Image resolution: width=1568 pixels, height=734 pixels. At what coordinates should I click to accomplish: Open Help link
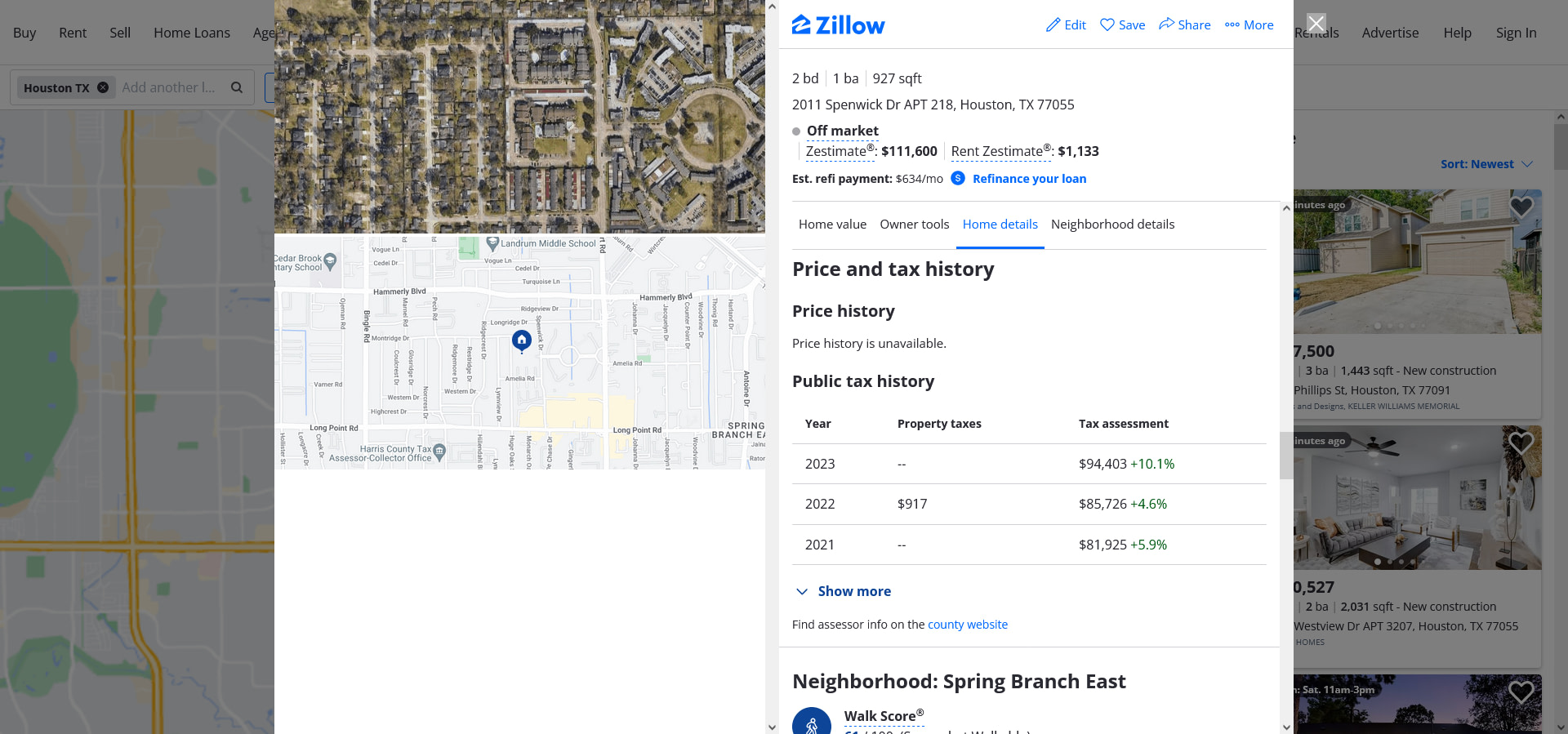[x=1457, y=33]
